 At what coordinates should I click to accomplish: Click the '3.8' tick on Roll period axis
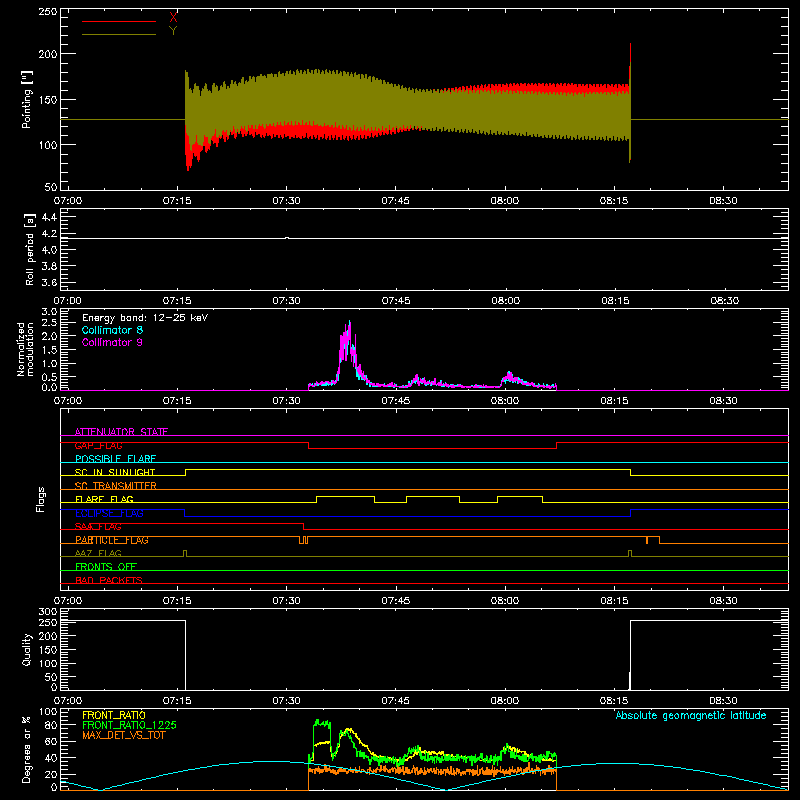[49, 266]
